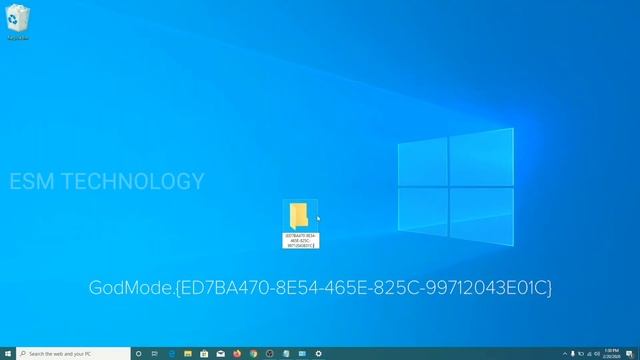Viewport: 640px width, 360px height.
Task: Open Action Center notifications icon
Action: 629,354
